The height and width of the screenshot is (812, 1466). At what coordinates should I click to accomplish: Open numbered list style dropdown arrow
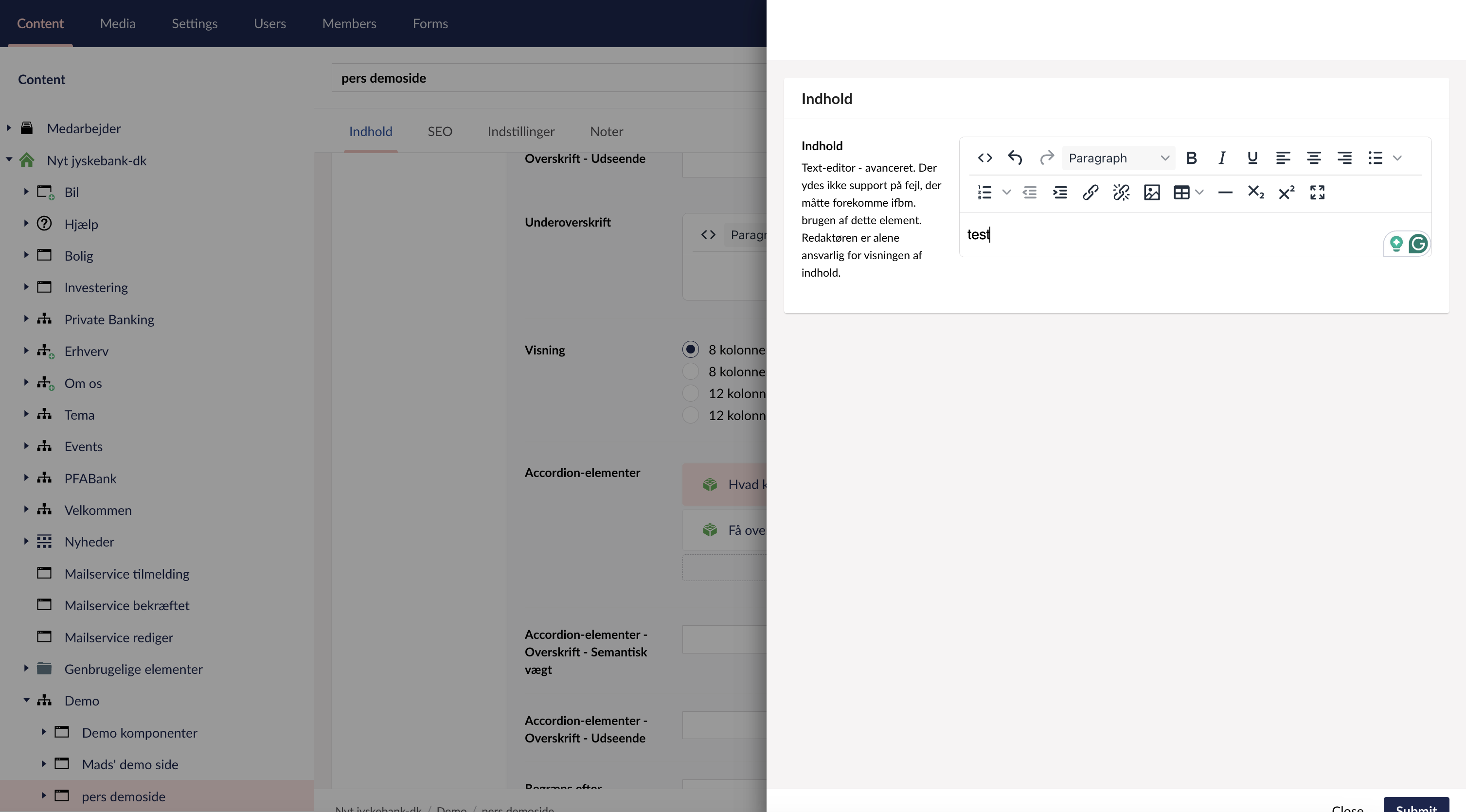click(1006, 193)
